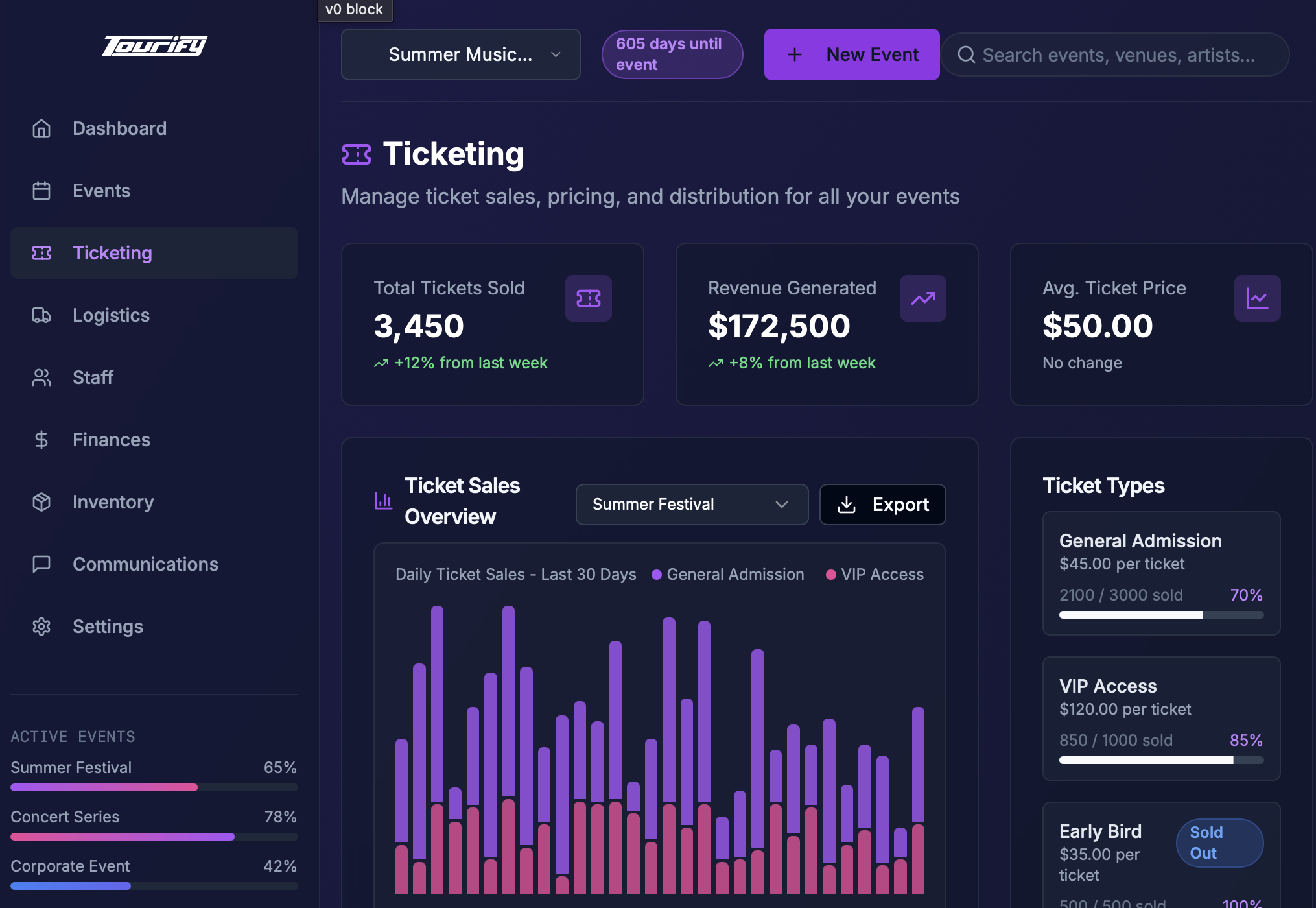Click the New Event button
The image size is (1316, 908).
[x=852, y=54]
